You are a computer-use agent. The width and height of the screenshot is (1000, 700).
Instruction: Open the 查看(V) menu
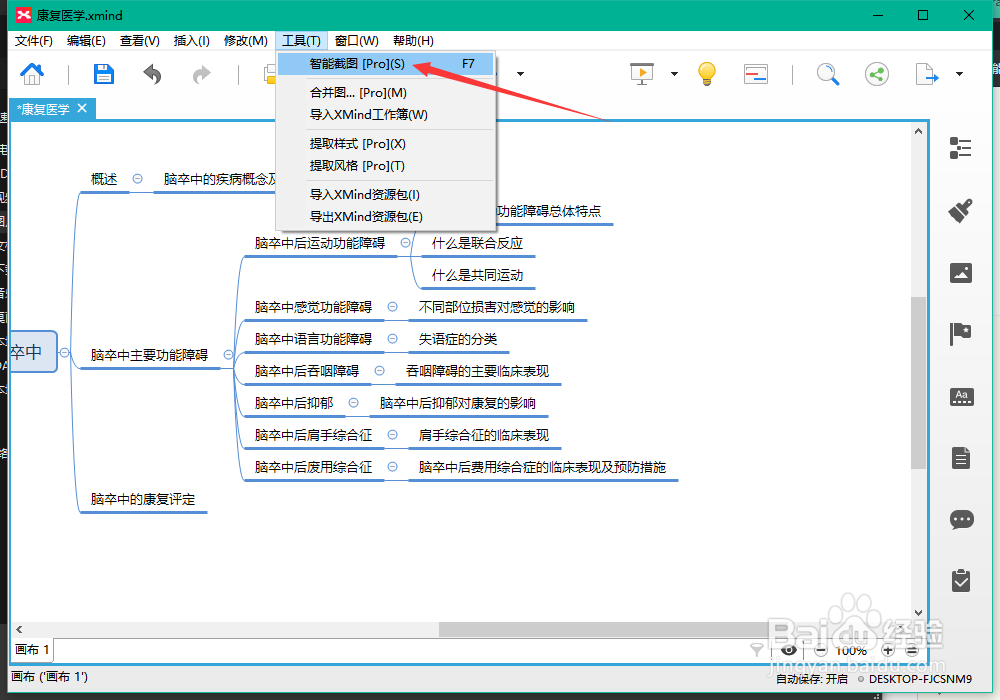click(140, 41)
